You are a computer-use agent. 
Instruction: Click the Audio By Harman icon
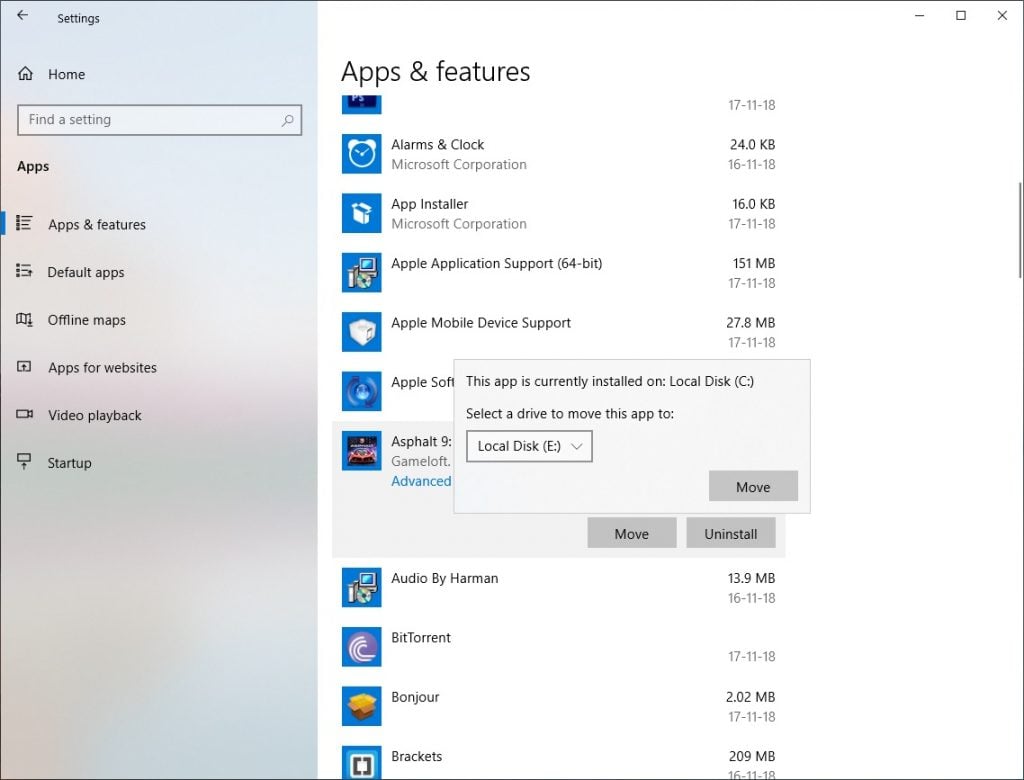(361, 587)
